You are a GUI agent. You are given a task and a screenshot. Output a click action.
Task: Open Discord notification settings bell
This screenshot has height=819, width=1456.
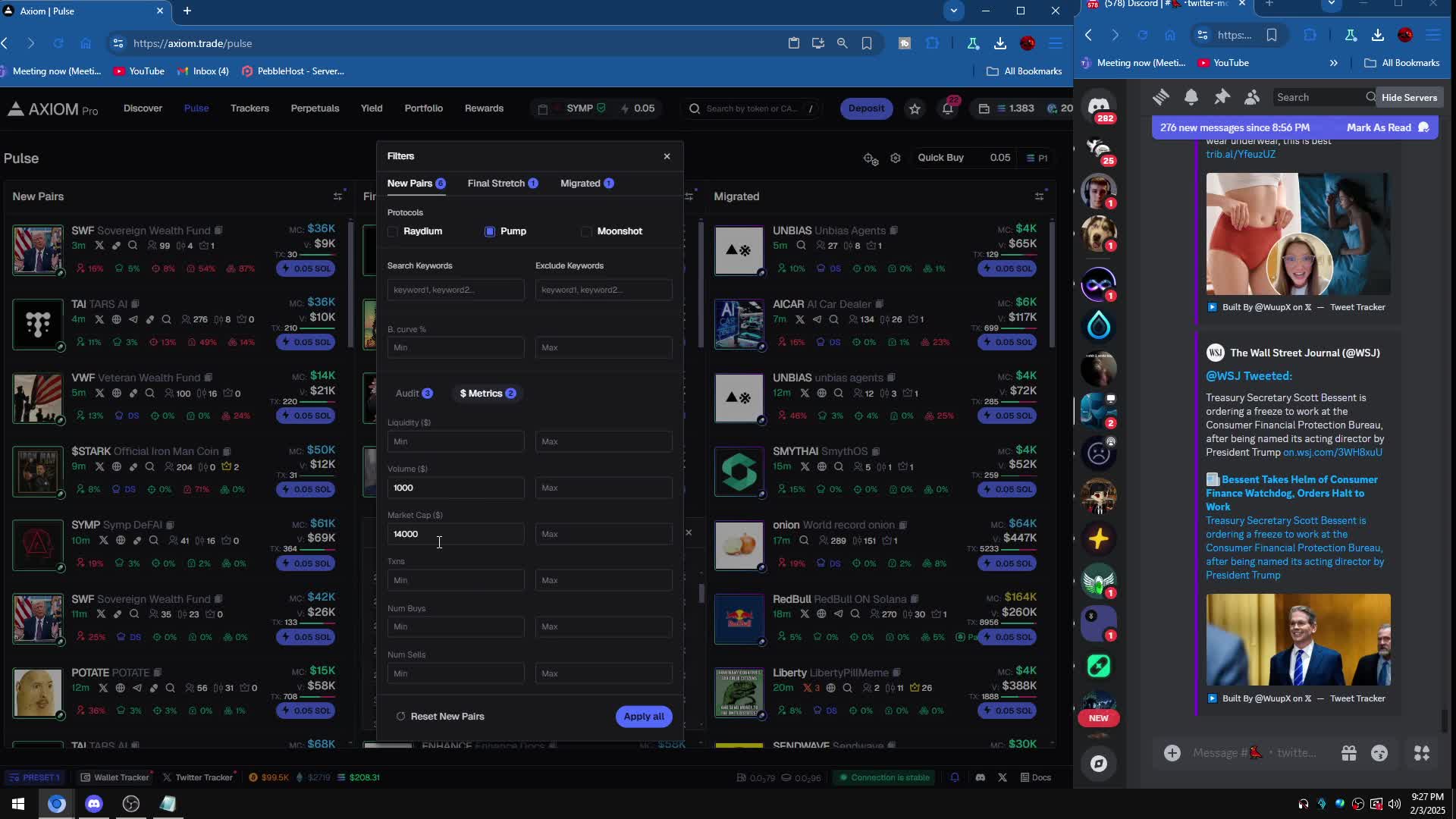[1191, 97]
